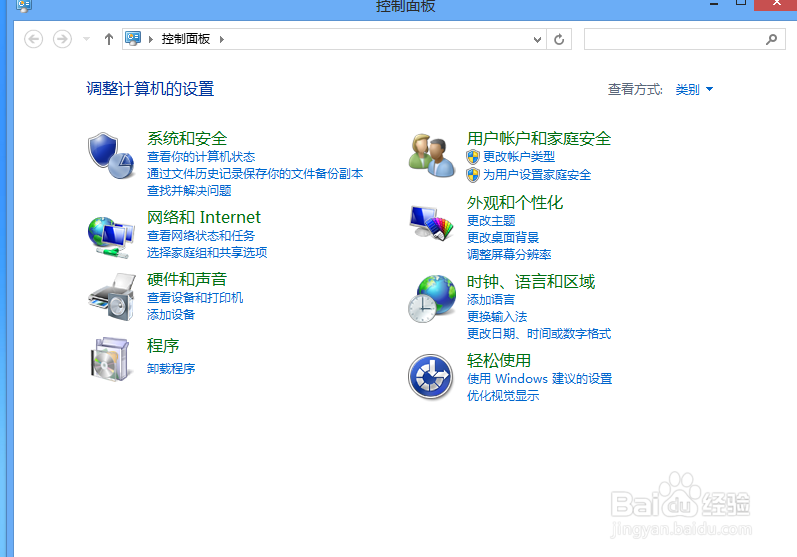This screenshot has width=797, height=557.
Task: Click the Control Panel title bar icon
Action: [x=24, y=6]
